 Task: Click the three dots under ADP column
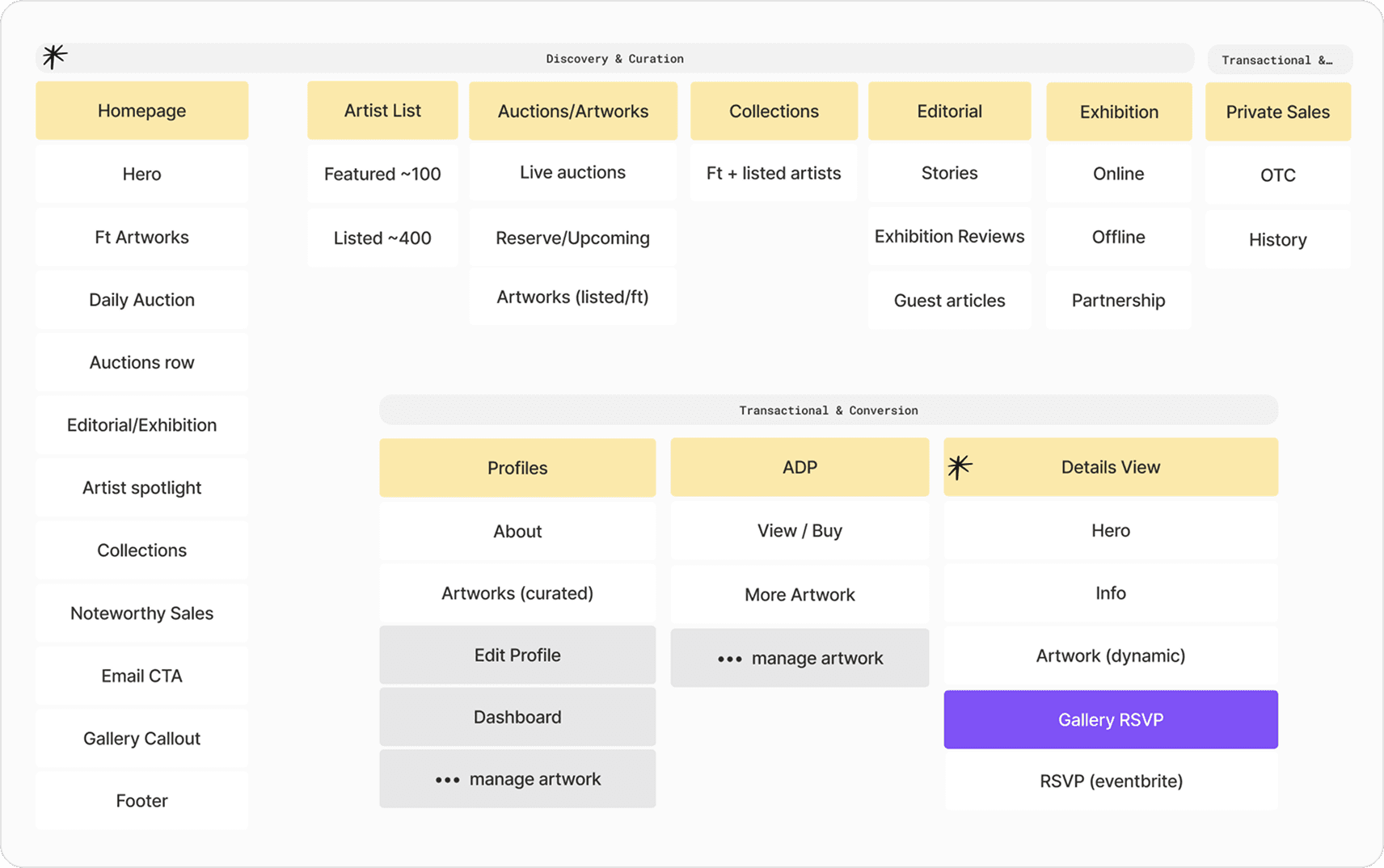pos(729,659)
